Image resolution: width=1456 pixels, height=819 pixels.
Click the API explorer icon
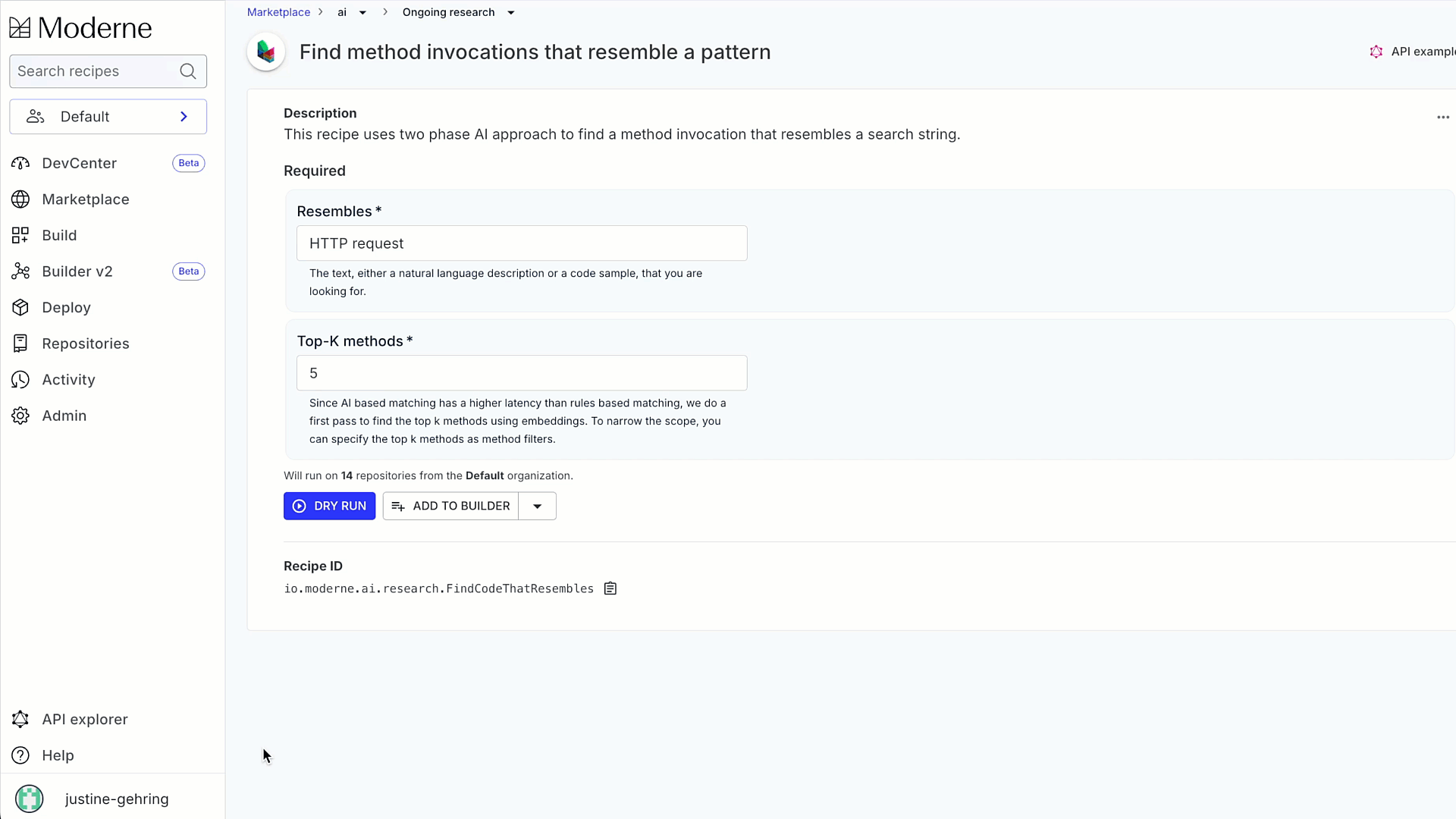(20, 719)
